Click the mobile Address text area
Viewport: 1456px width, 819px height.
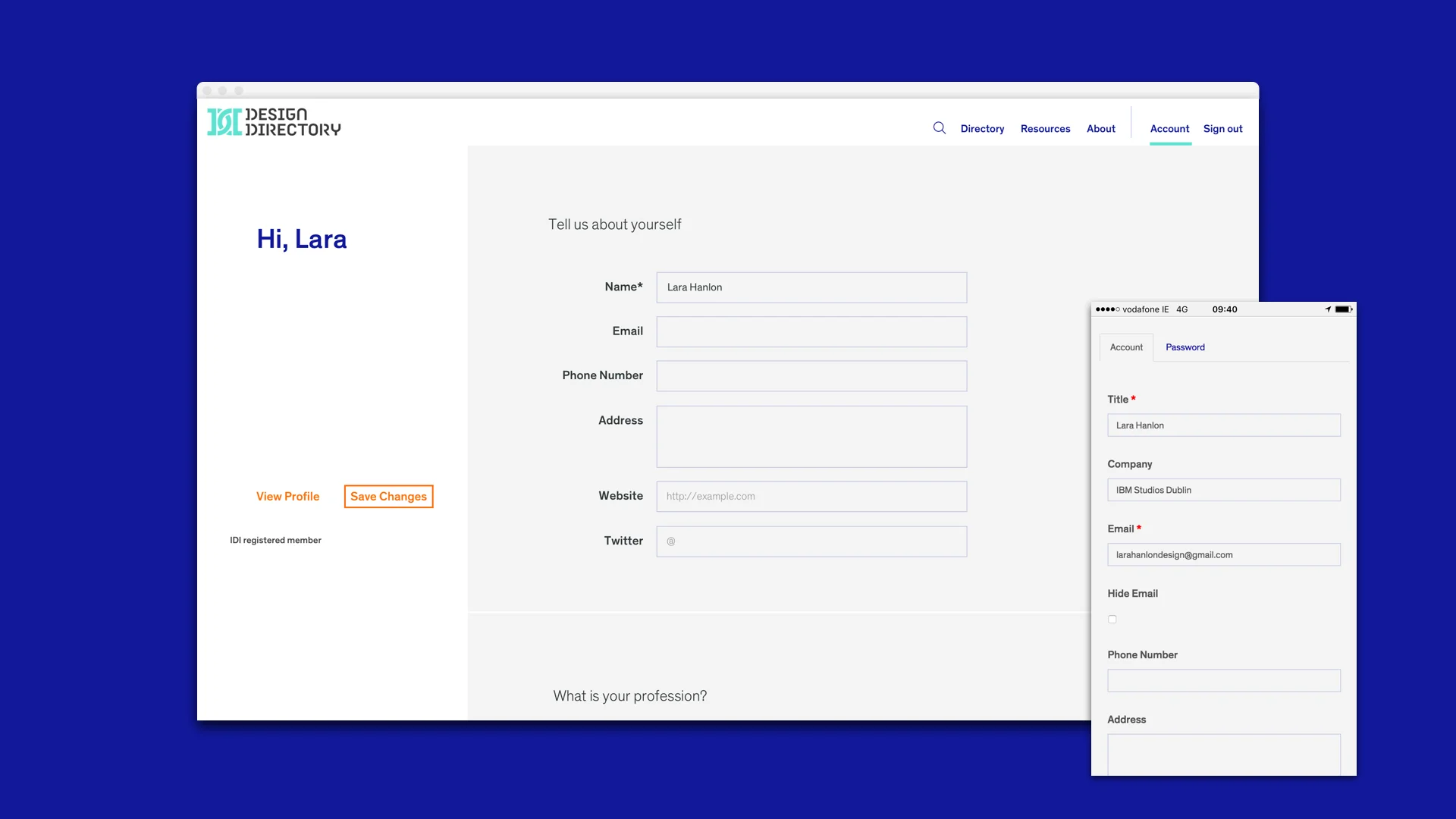pos(1223,755)
